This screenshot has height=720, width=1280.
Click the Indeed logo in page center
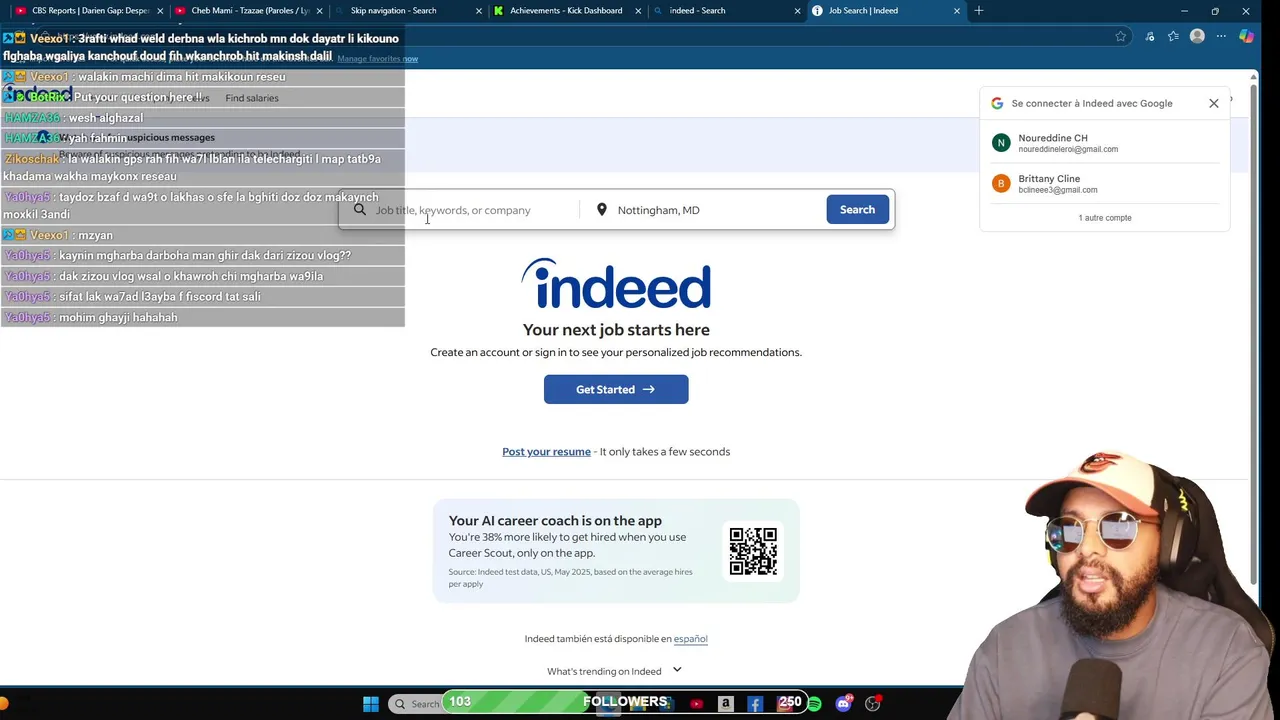[616, 284]
